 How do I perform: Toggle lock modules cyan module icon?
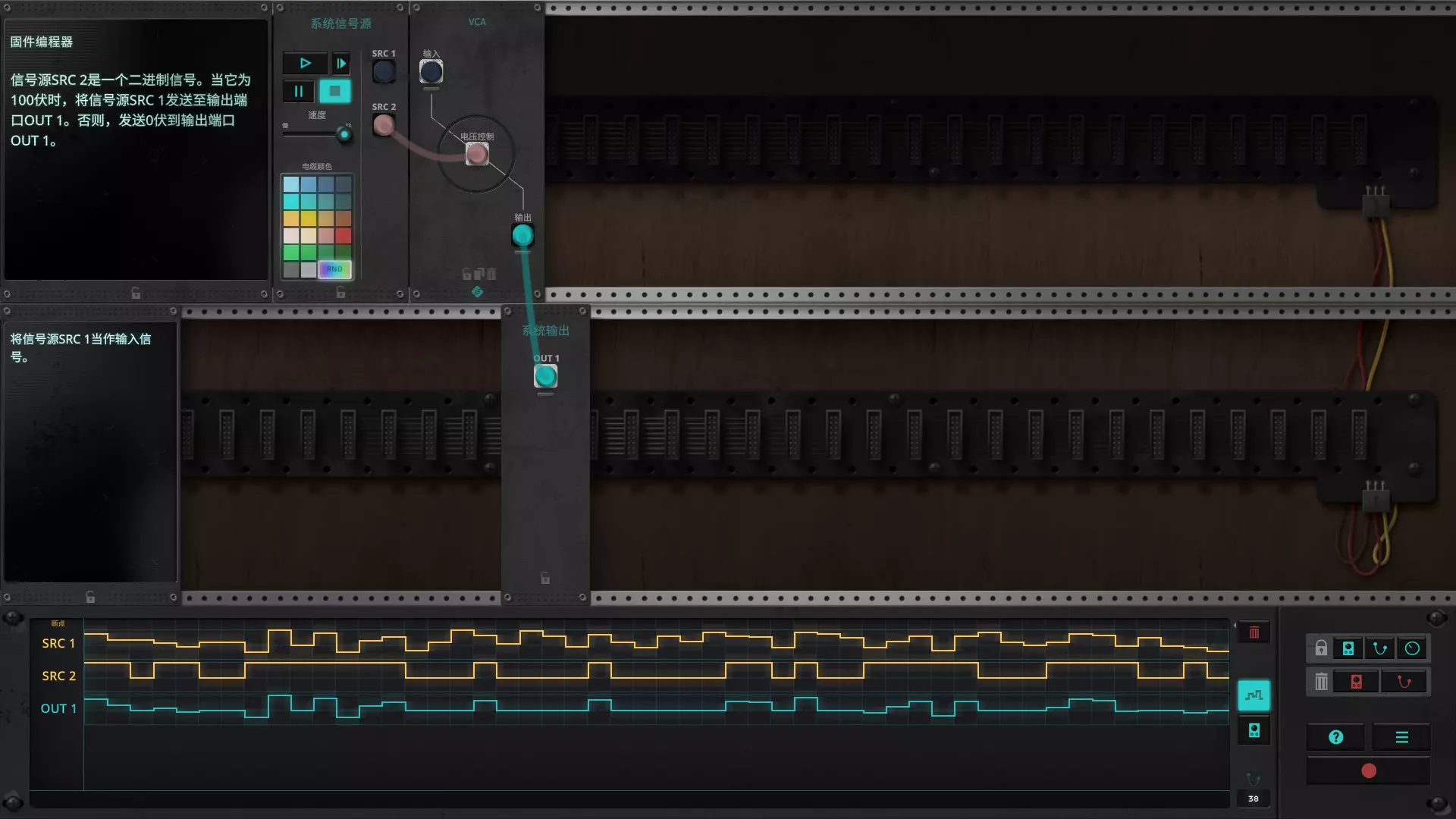coord(1348,648)
